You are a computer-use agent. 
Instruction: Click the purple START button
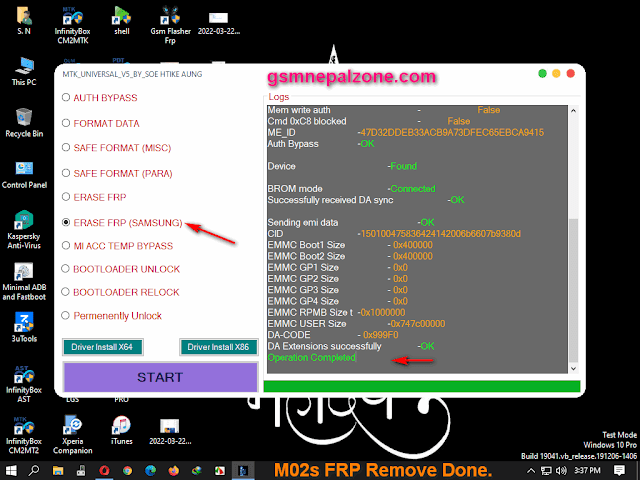[x=160, y=377]
